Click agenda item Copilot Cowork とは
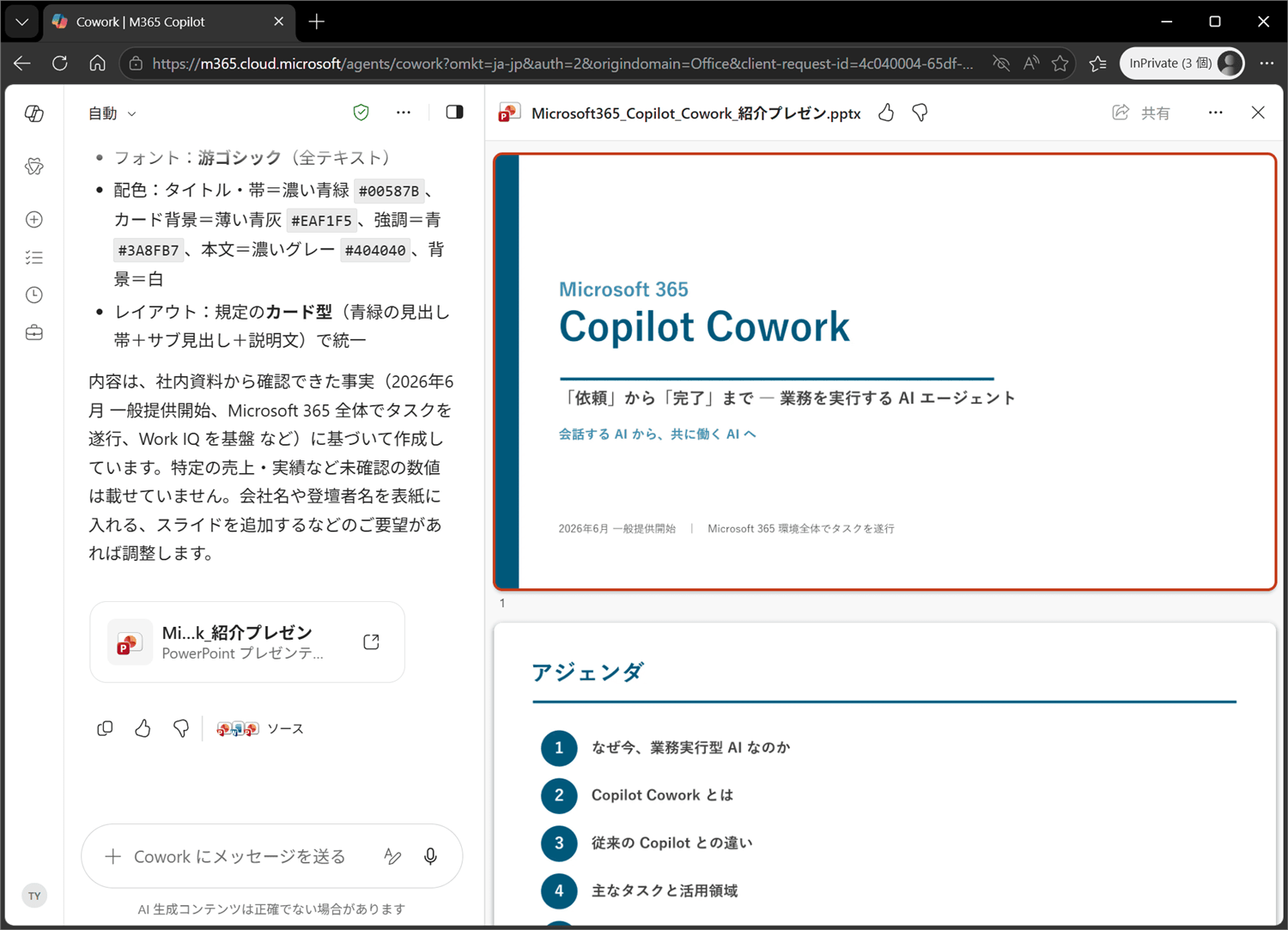This screenshot has width=1288, height=930. (662, 795)
